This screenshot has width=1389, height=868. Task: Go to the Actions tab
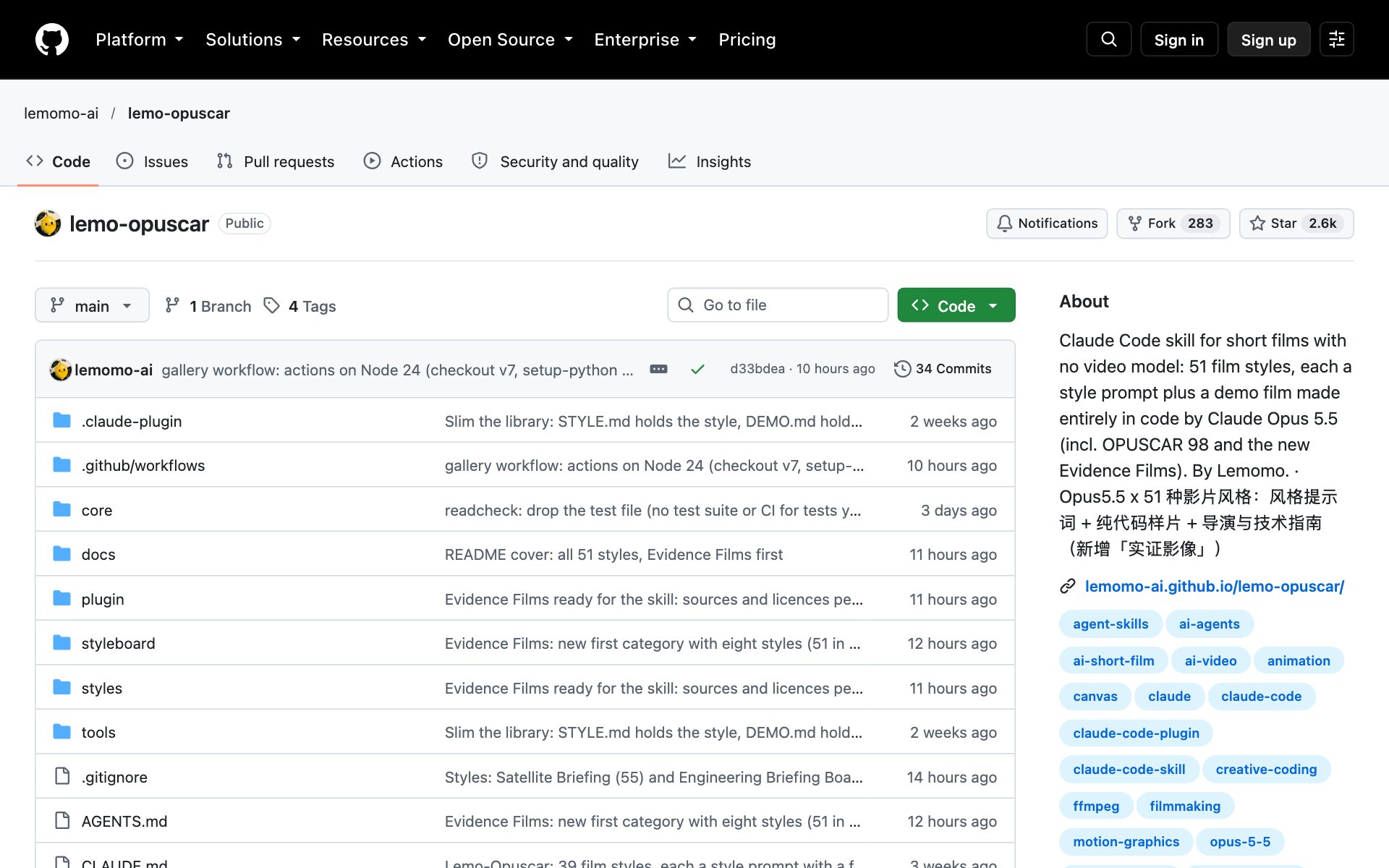403,161
